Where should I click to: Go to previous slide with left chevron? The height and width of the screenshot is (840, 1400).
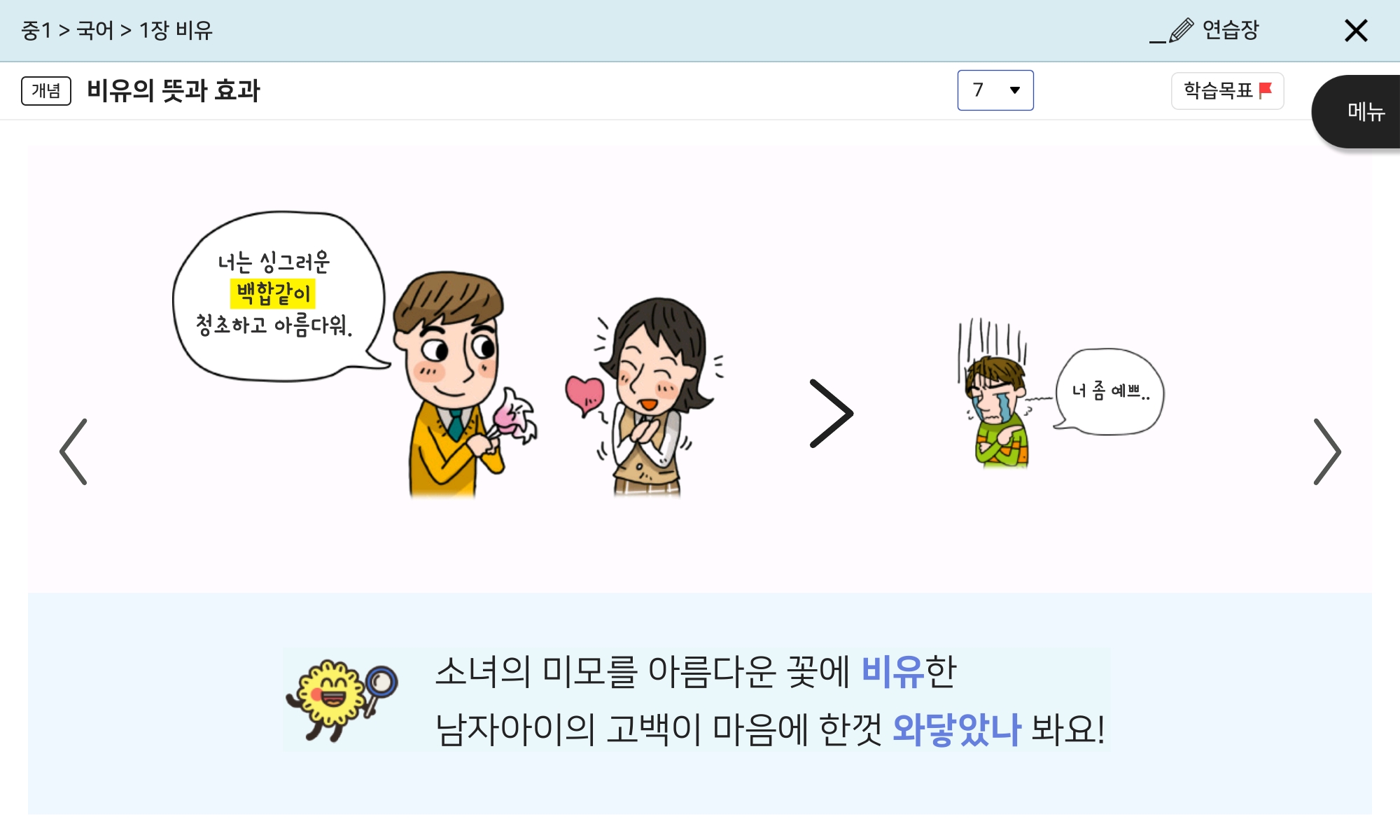73,451
